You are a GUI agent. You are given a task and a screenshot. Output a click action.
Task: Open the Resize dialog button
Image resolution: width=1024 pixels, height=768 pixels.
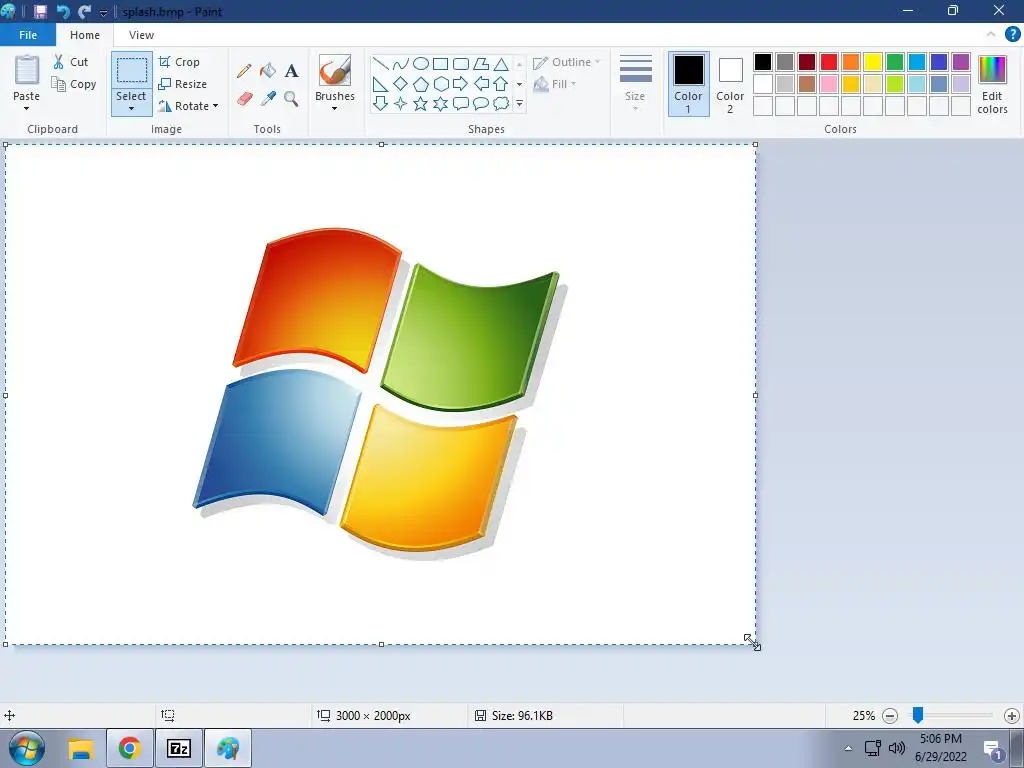[183, 84]
